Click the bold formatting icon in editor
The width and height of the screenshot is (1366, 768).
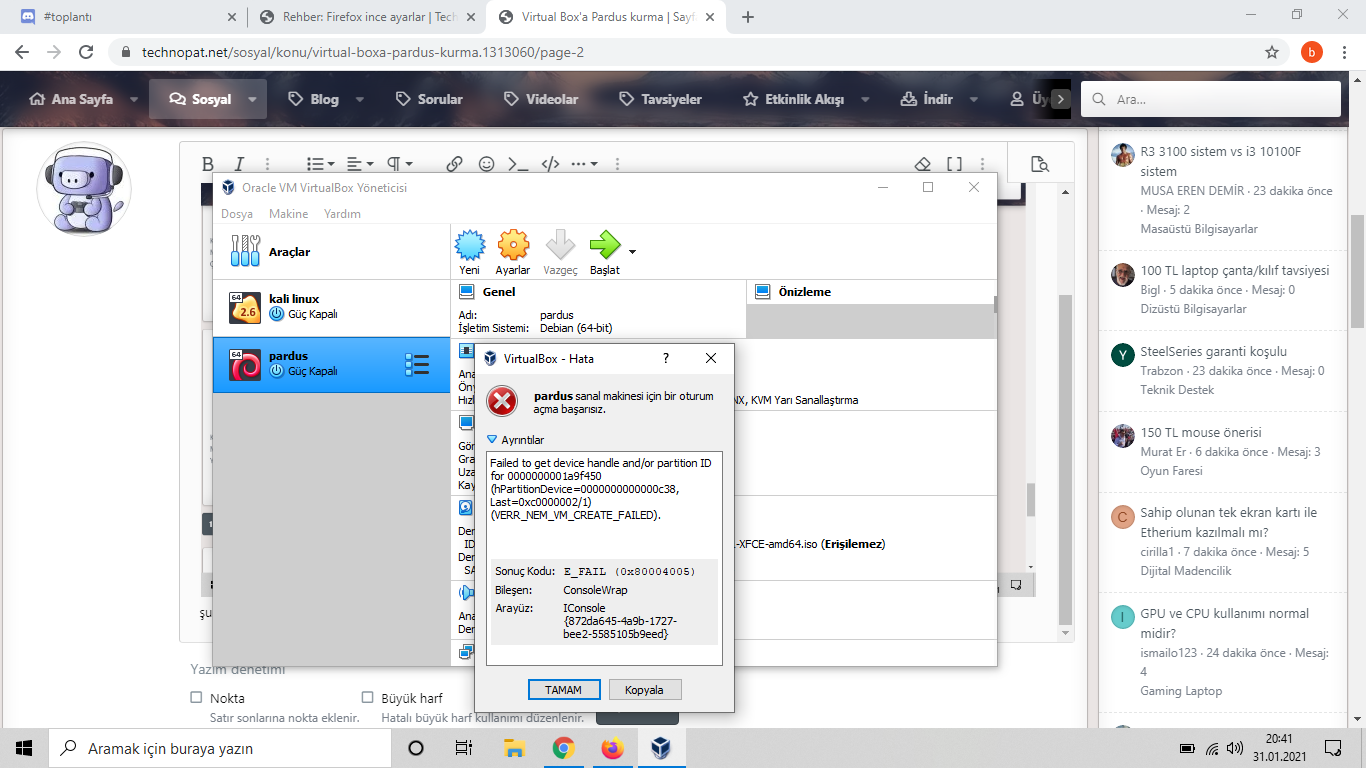point(208,164)
